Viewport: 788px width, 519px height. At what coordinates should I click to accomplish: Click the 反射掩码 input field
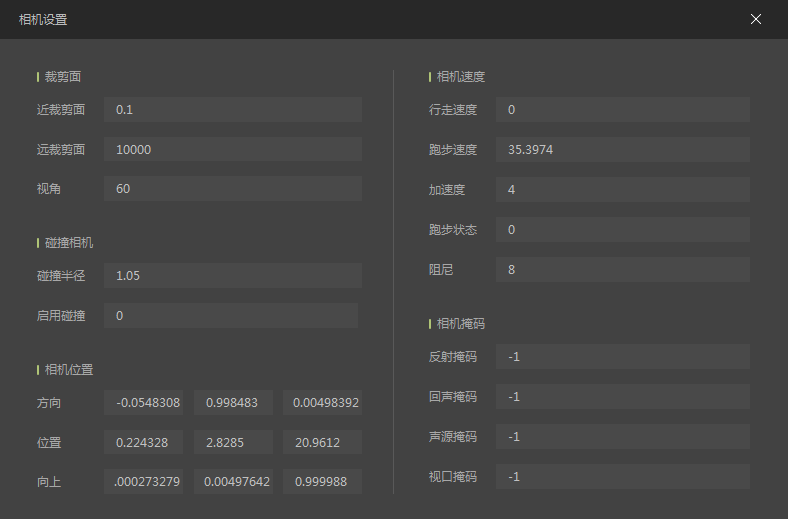tap(622, 356)
